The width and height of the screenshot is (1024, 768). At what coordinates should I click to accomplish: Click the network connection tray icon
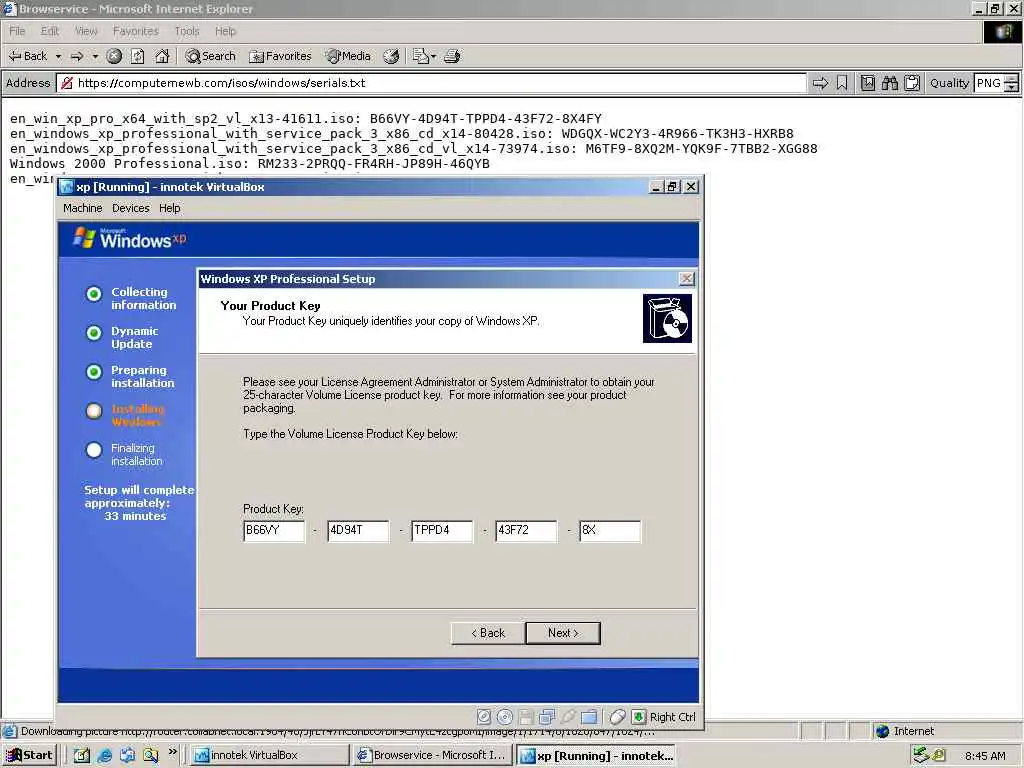click(x=921, y=755)
